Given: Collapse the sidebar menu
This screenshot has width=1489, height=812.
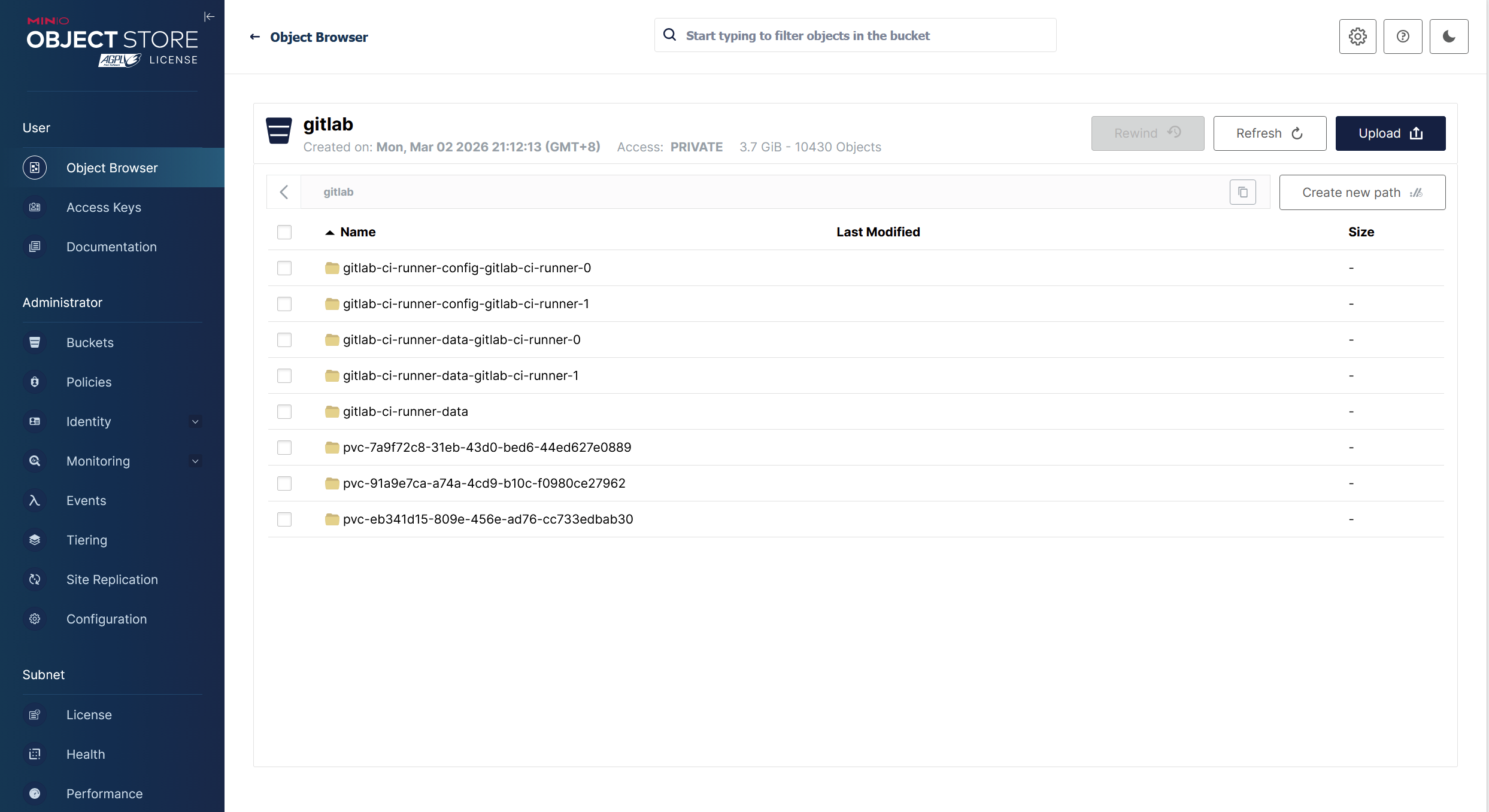Looking at the screenshot, I should pos(209,17).
